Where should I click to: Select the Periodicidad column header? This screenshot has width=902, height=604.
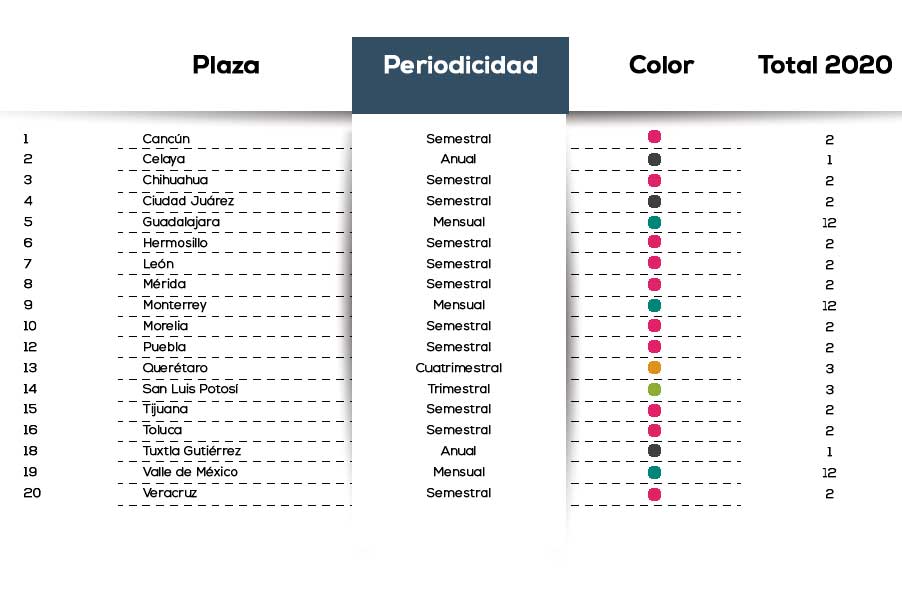460,75
